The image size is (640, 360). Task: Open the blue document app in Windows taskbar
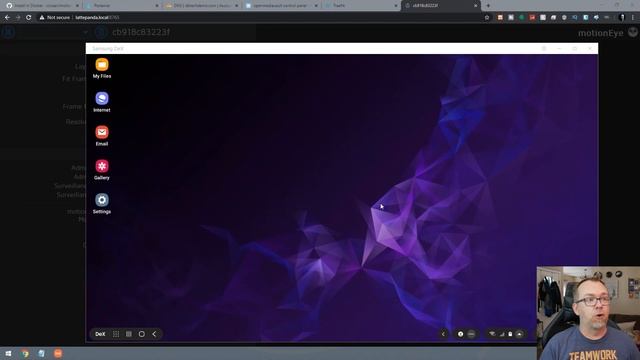(42, 353)
